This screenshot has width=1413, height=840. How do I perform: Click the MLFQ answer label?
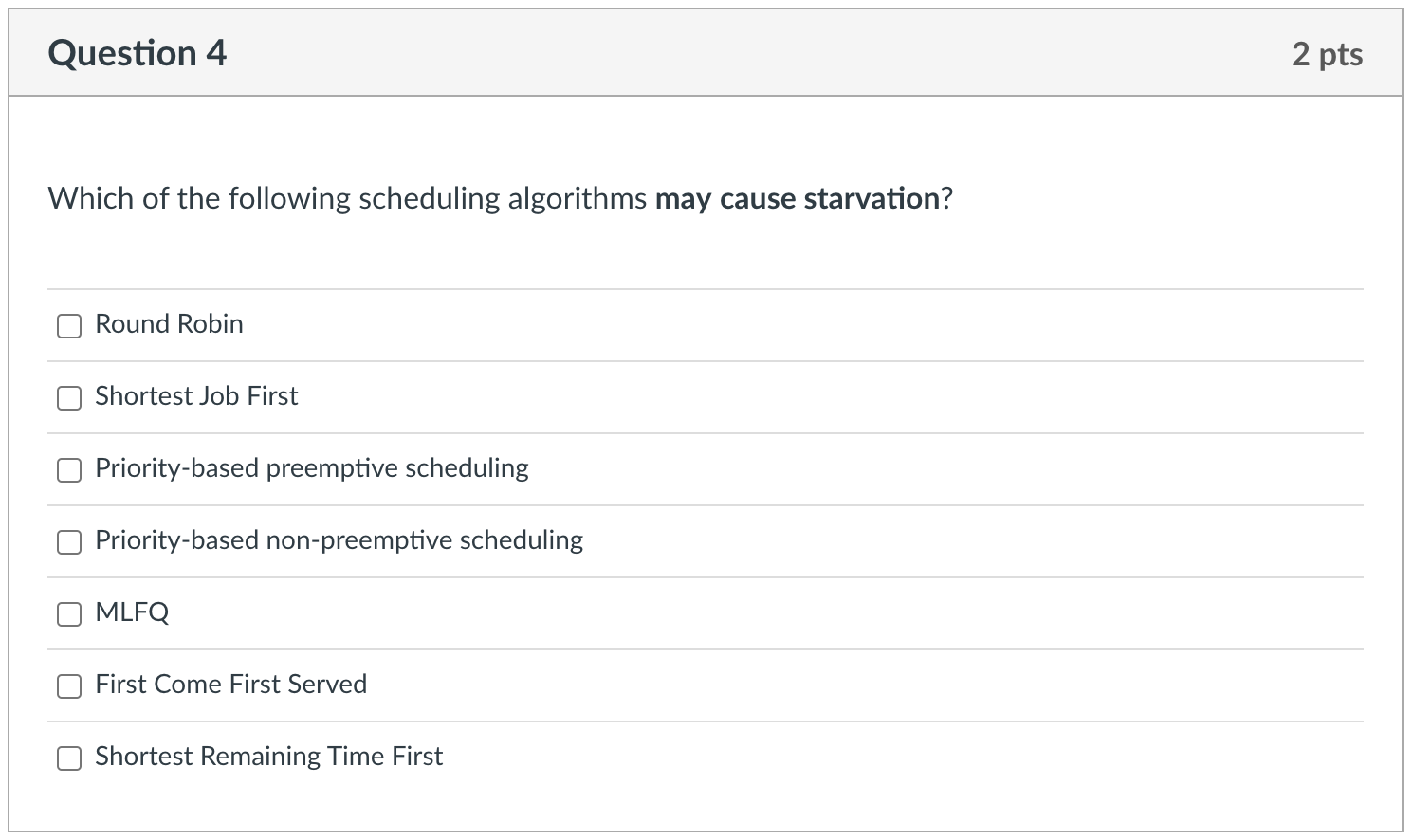click(132, 613)
